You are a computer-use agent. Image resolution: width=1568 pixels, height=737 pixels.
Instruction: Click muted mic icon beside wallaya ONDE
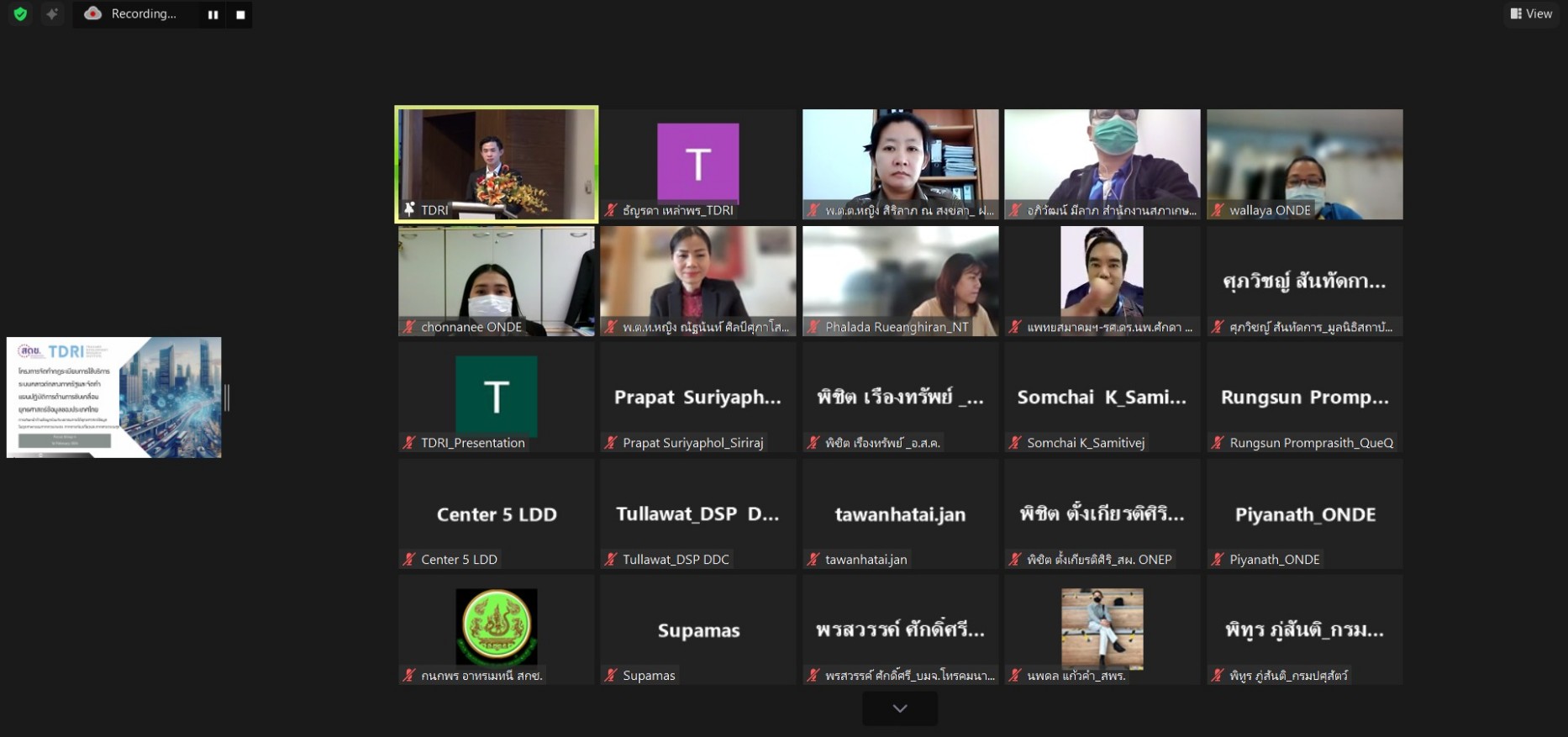1218,210
